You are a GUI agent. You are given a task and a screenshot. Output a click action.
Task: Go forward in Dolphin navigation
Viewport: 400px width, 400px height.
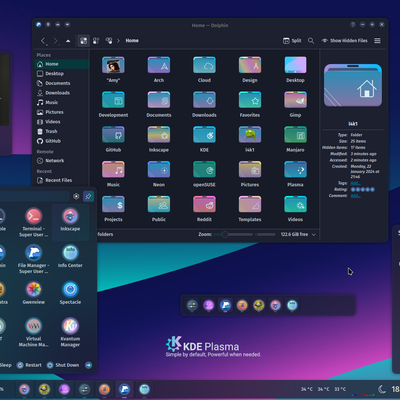(56, 41)
